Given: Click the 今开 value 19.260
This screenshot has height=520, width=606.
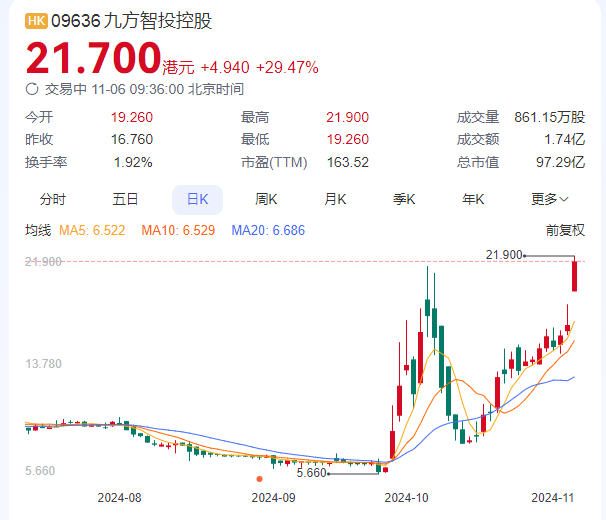Looking at the screenshot, I should (x=132, y=117).
